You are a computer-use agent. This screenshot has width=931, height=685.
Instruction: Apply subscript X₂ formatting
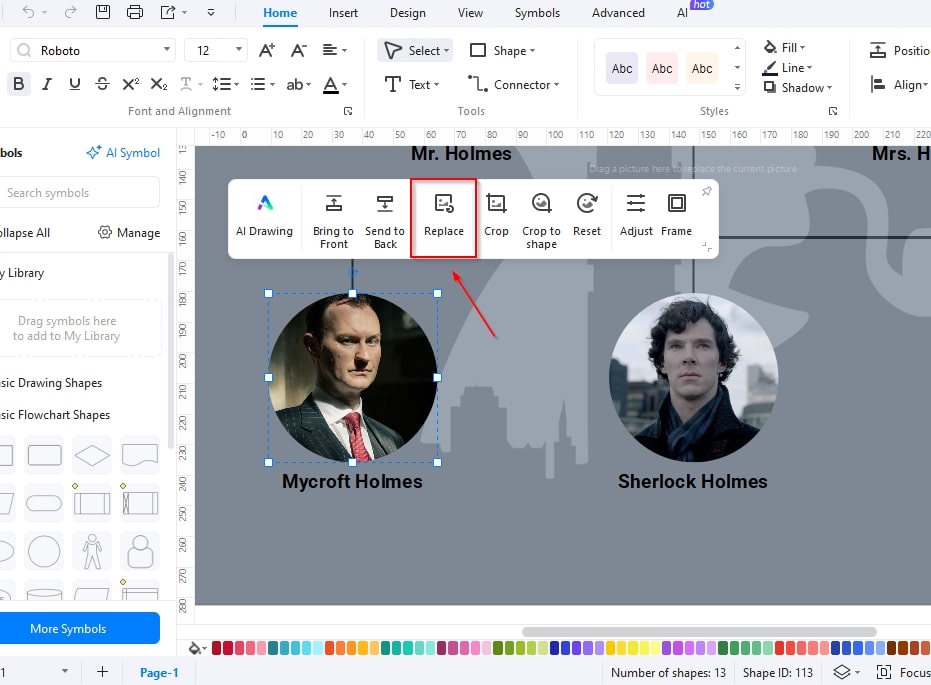tap(159, 84)
